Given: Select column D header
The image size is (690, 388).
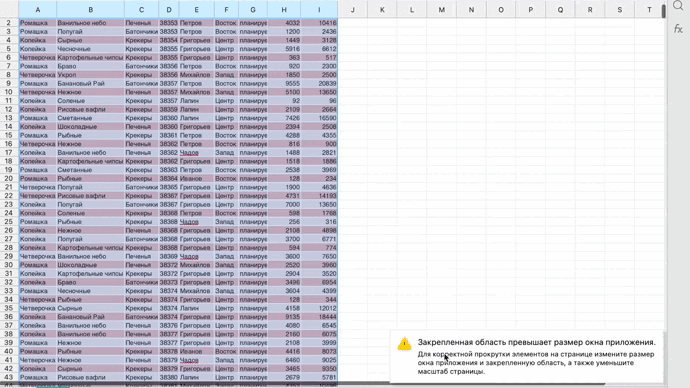Looking at the screenshot, I should coord(169,9).
